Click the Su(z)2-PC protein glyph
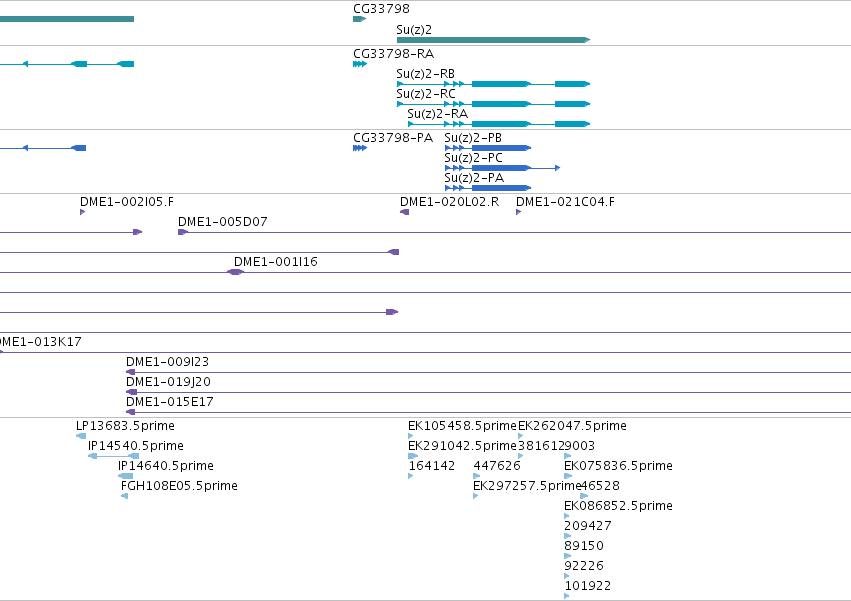 click(502, 168)
